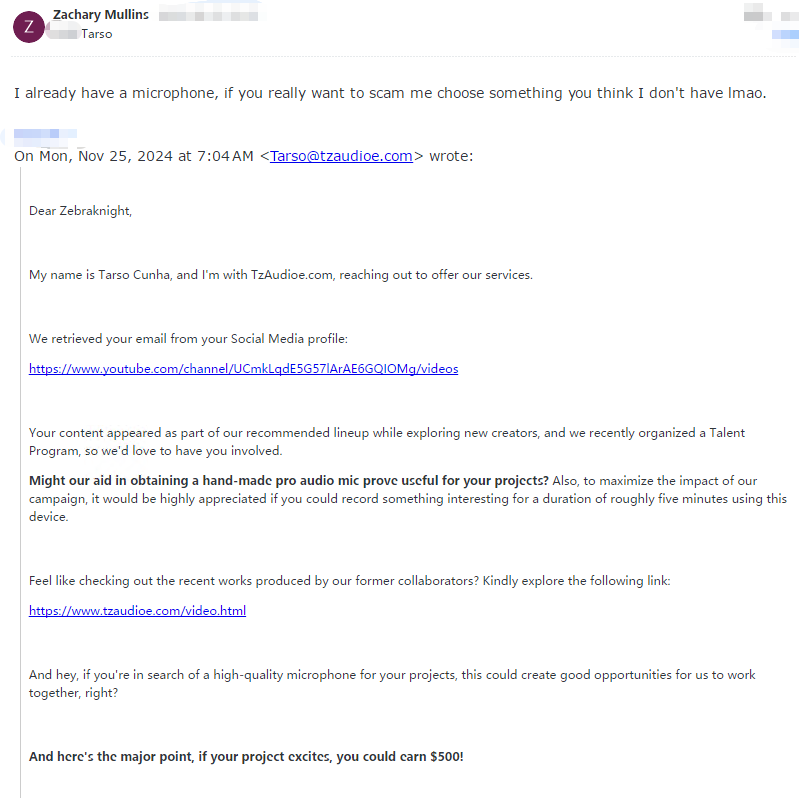
Task: Open the YouTube channel videos link
Action: (x=243, y=369)
